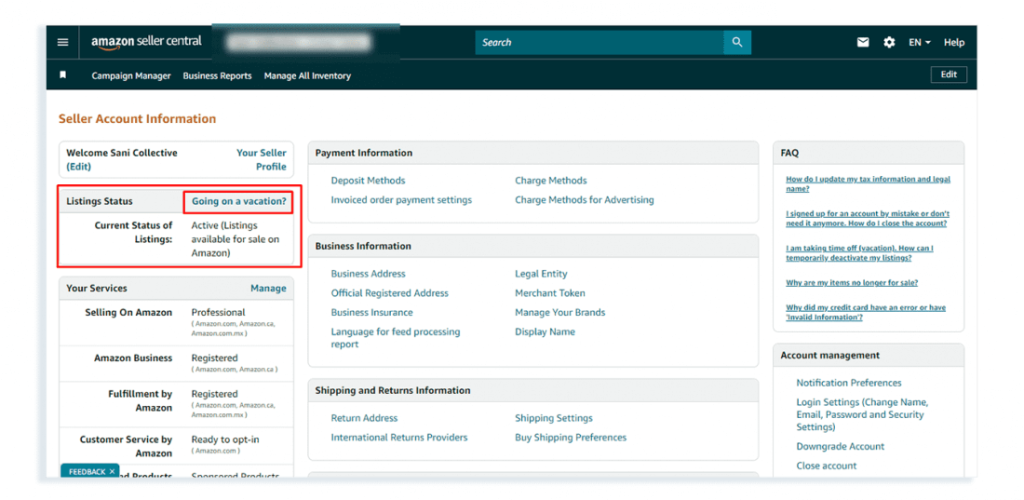Click Ready to opt-in status text
Screen dimensions: 1024x500
pyautogui.click(x=225, y=439)
